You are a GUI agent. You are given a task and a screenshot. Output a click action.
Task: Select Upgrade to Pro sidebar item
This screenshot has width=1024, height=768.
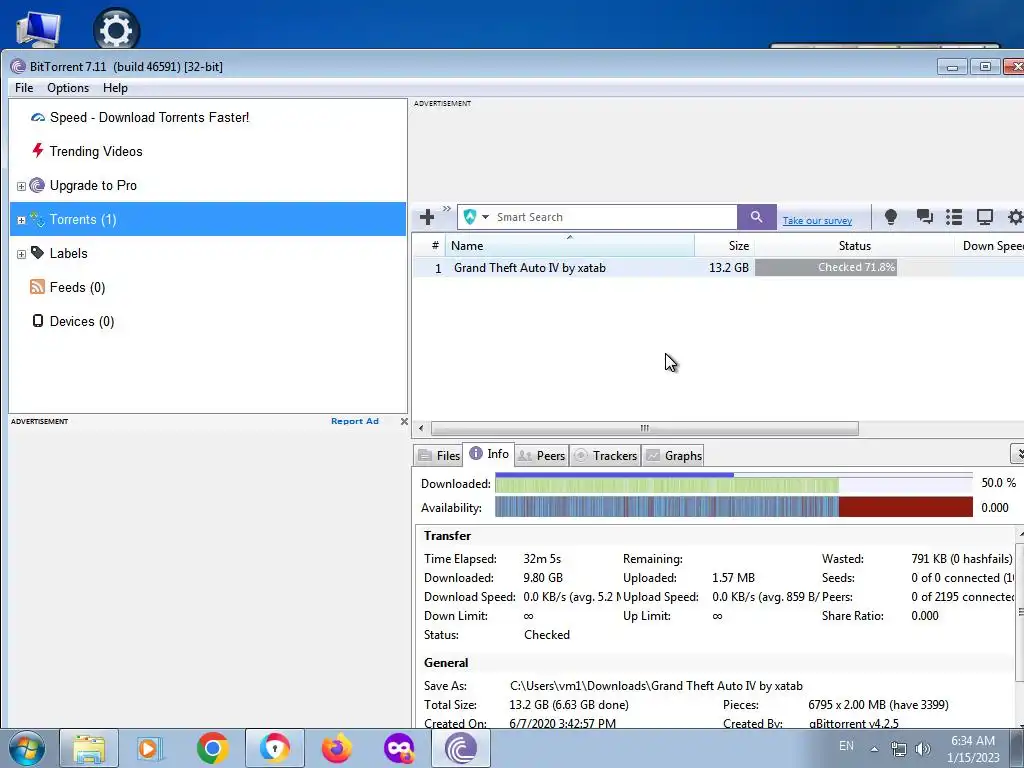pyautogui.click(x=93, y=185)
